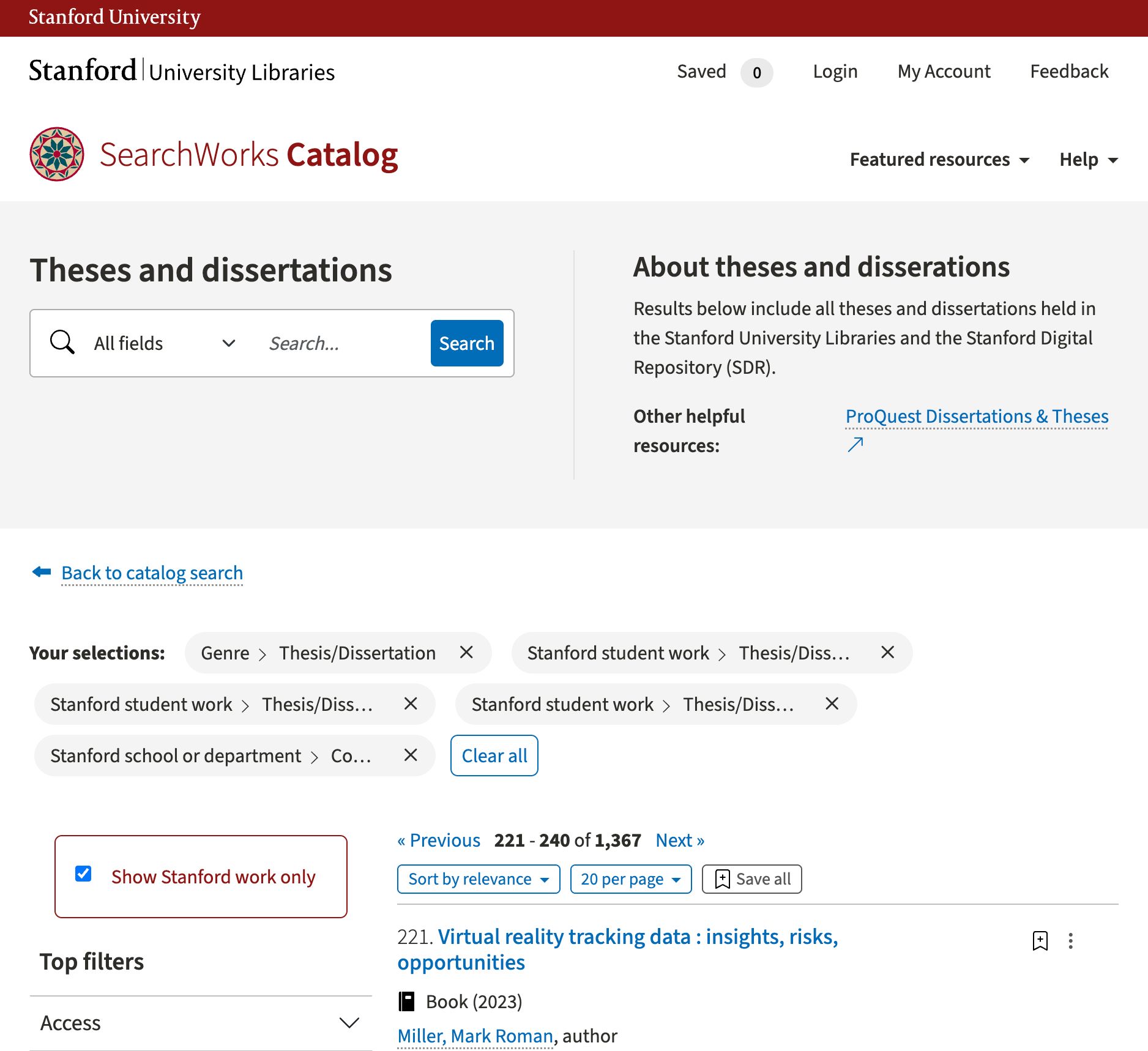Image resolution: width=1148 pixels, height=1051 pixels.
Task: Click the Thesis/Dissertation value in Genre chip
Action: (x=357, y=653)
